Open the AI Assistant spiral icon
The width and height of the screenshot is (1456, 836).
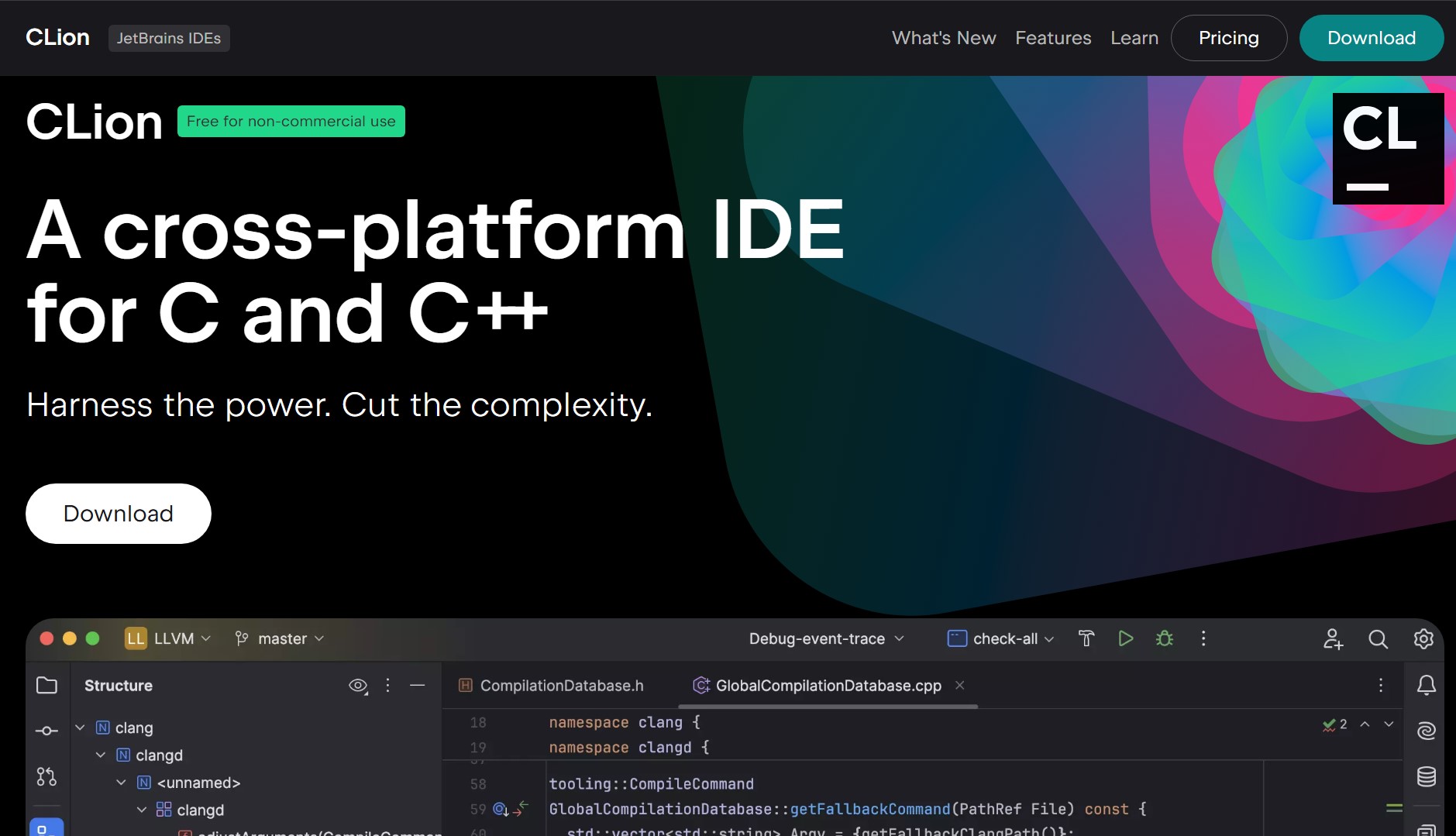point(1427,731)
